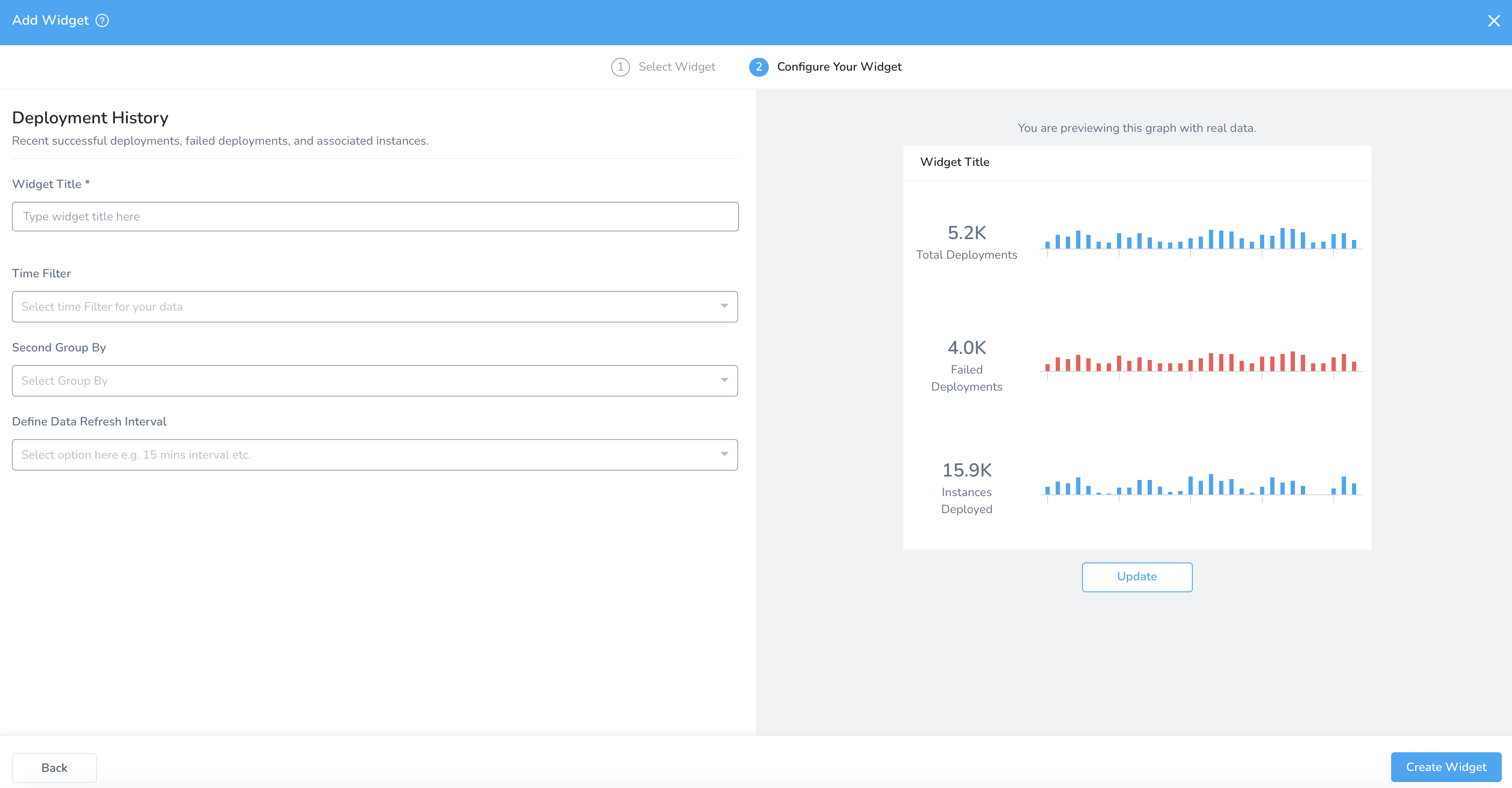
Task: Click the refresh interval dropdown arrow
Action: coord(724,454)
